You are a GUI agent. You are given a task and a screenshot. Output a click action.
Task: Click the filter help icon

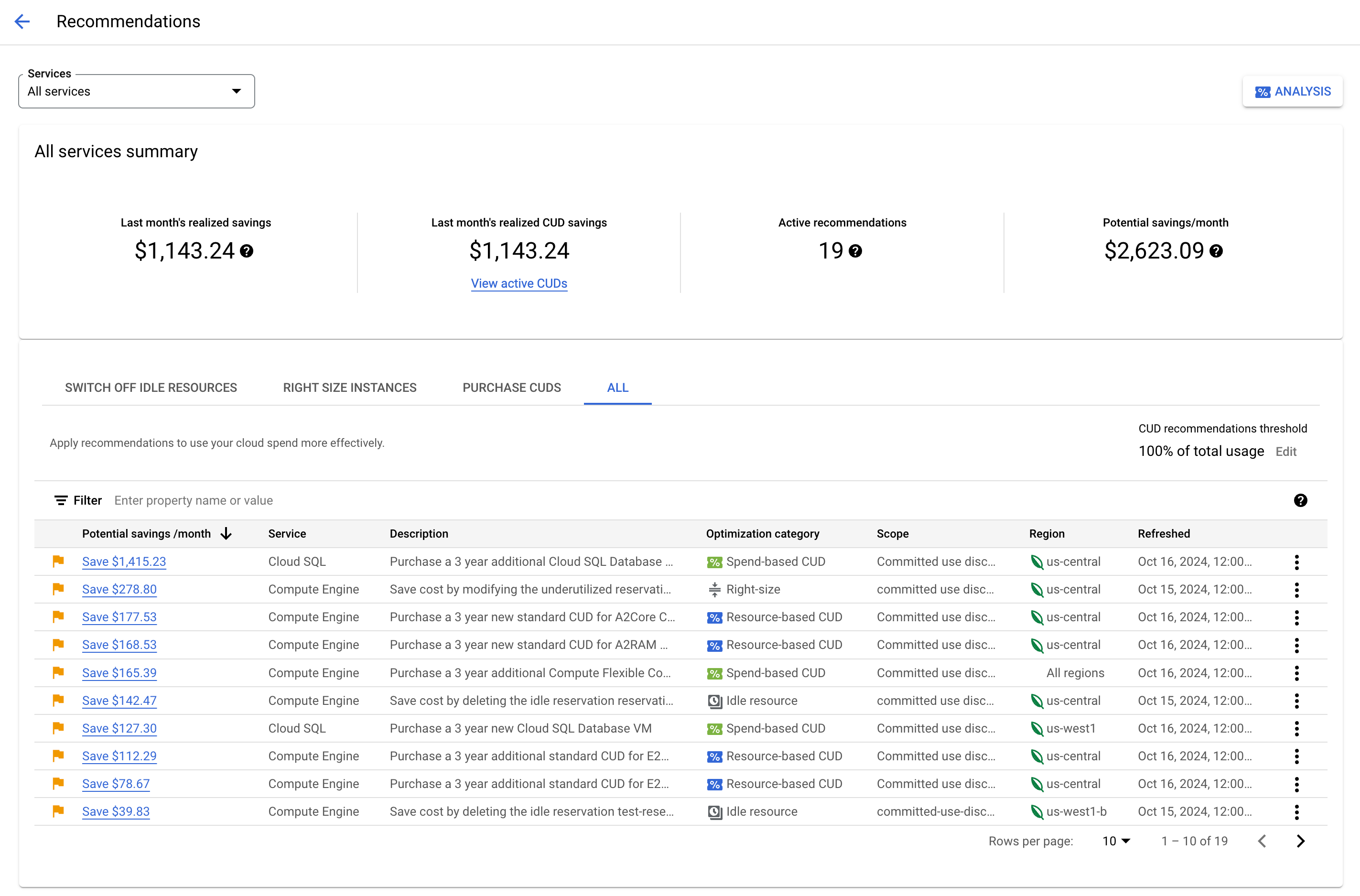click(1301, 500)
